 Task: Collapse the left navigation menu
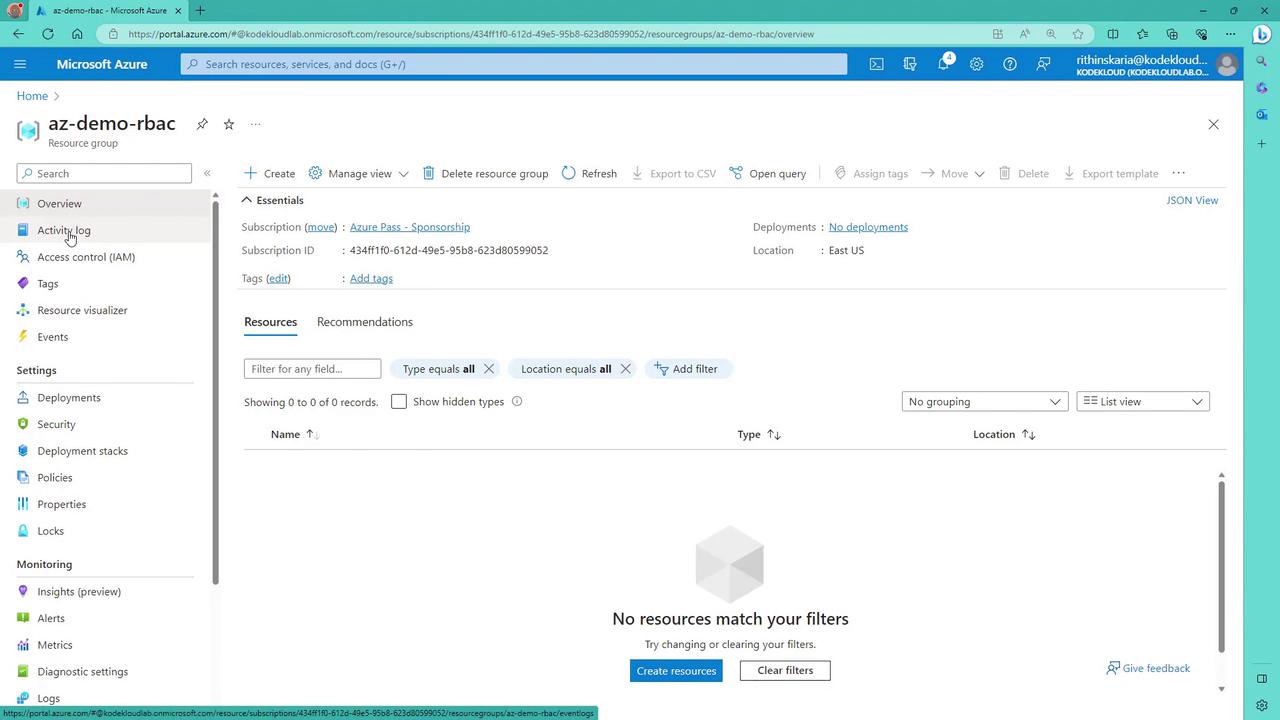[x=207, y=173]
